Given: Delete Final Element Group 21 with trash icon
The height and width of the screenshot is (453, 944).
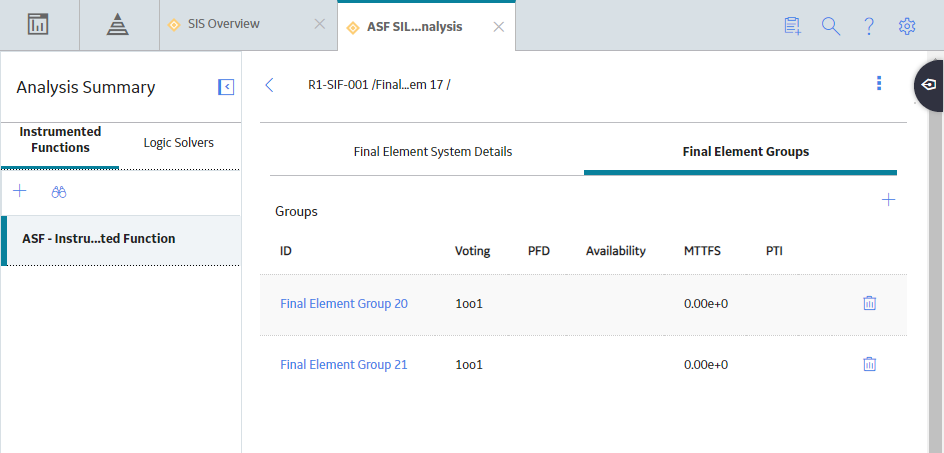Looking at the screenshot, I should (x=869, y=364).
